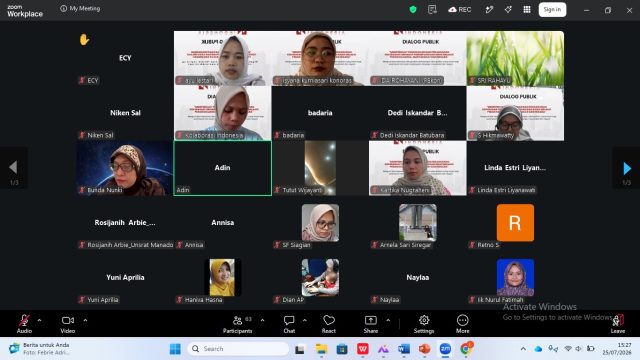Click SF Siagian profile picture
This screenshot has height=360, width=640.
pos(320,222)
